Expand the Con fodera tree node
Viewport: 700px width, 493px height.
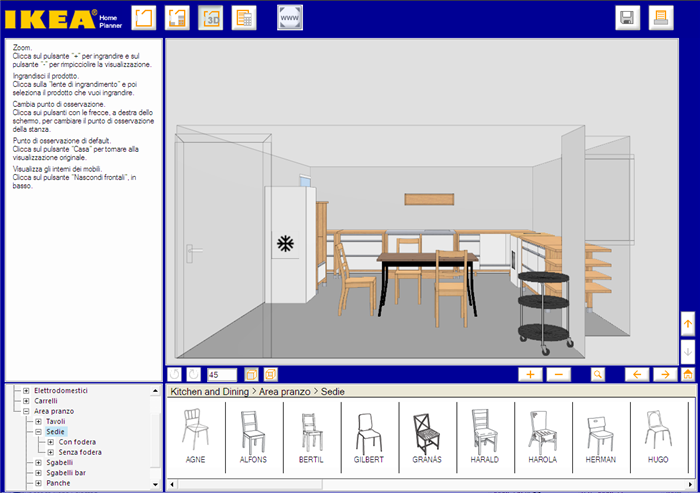[x=50, y=442]
